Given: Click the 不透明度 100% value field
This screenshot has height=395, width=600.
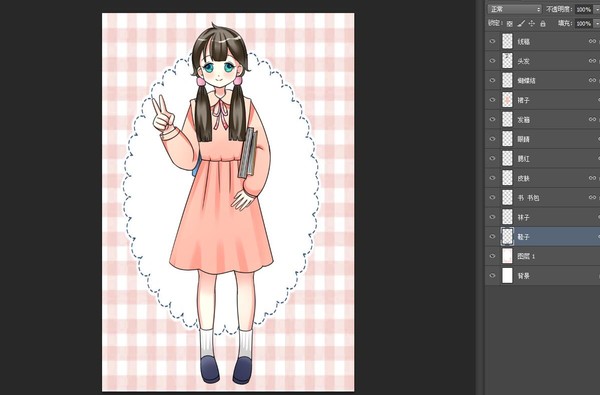Looking at the screenshot, I should pyautogui.click(x=584, y=9).
